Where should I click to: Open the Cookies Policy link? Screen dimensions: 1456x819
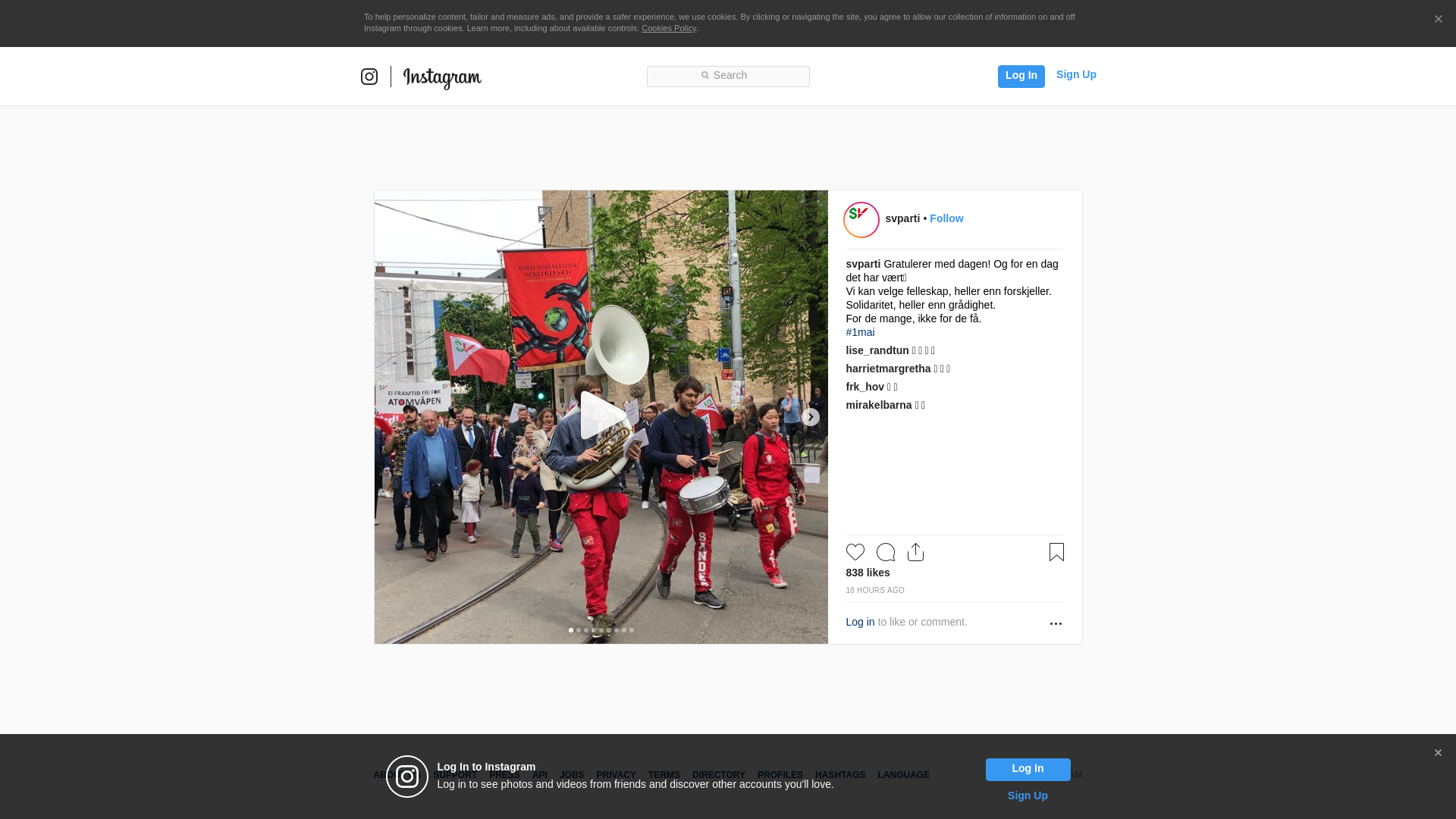[668, 28]
